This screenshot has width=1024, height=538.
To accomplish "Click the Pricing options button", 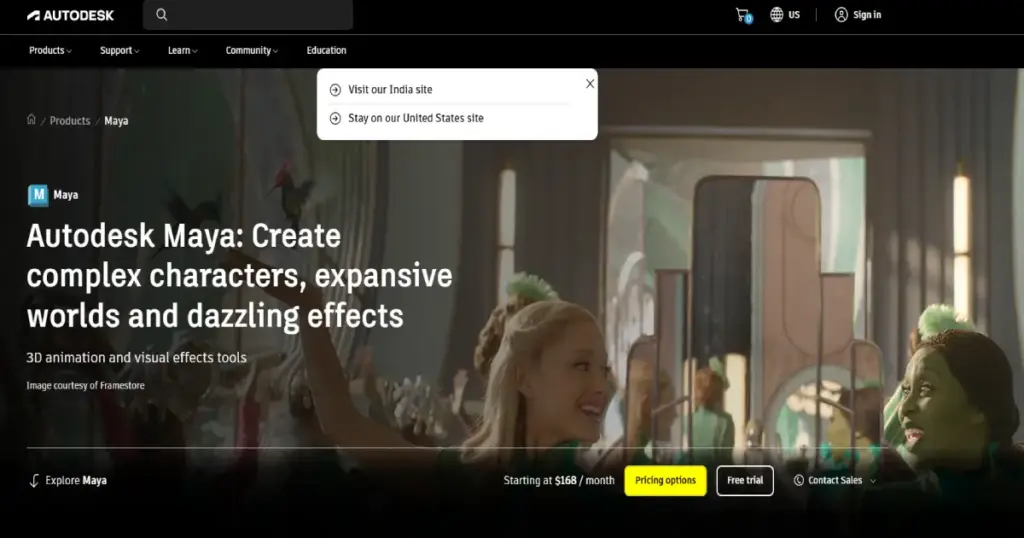I will click(665, 481).
